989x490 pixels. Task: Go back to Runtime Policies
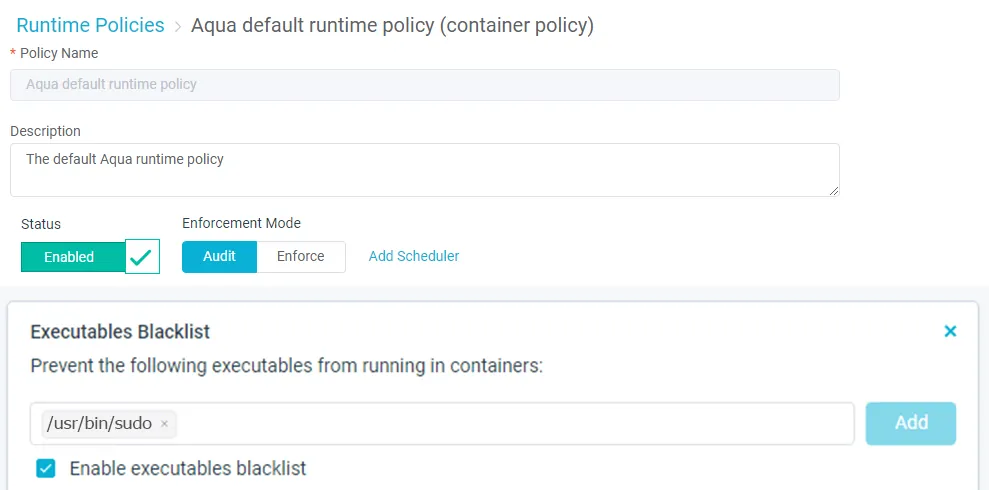click(x=90, y=25)
